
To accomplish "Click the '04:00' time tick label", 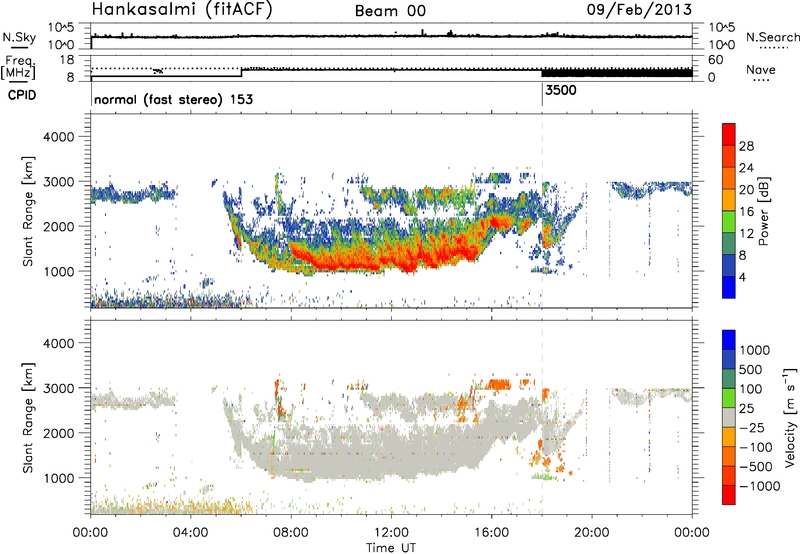I will point(190,533).
